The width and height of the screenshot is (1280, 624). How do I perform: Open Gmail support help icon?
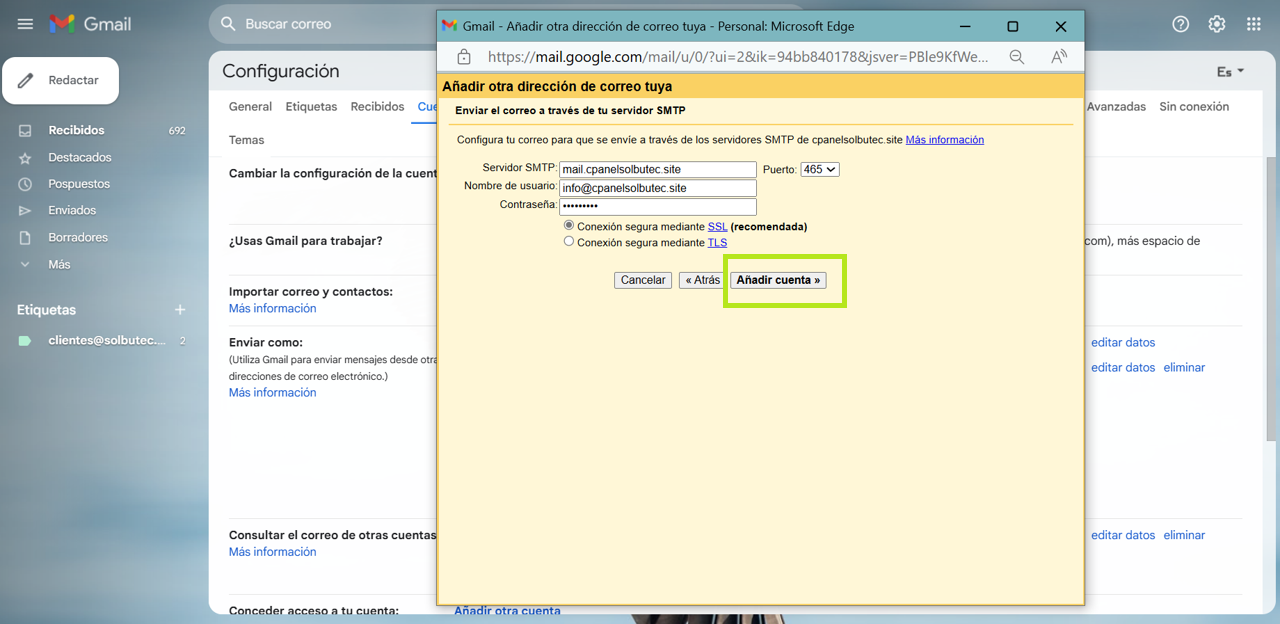(1180, 24)
